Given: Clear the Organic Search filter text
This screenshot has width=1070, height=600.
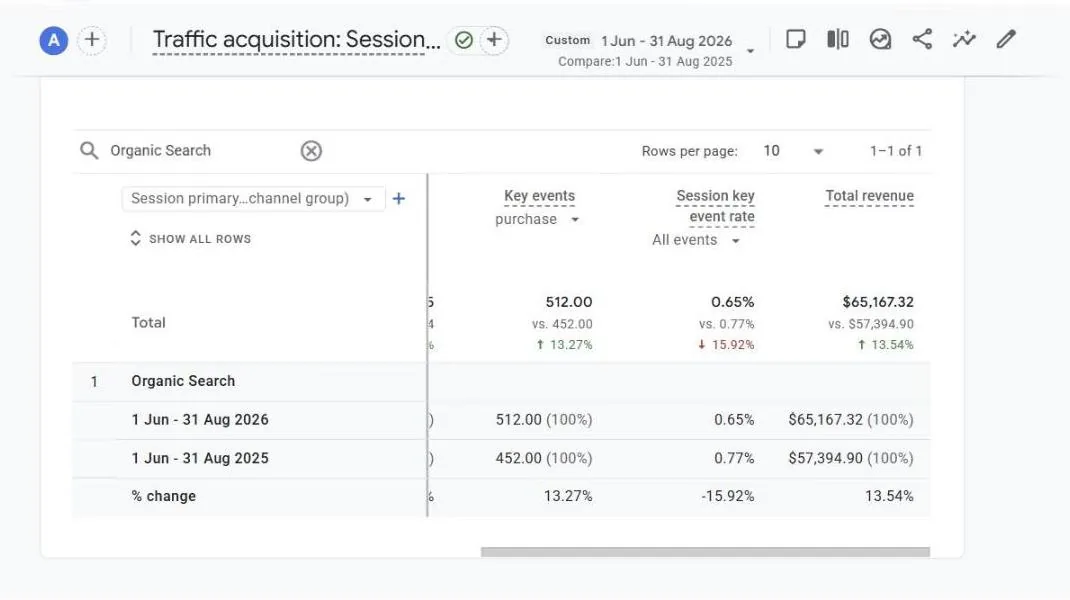Looking at the screenshot, I should 311,151.
